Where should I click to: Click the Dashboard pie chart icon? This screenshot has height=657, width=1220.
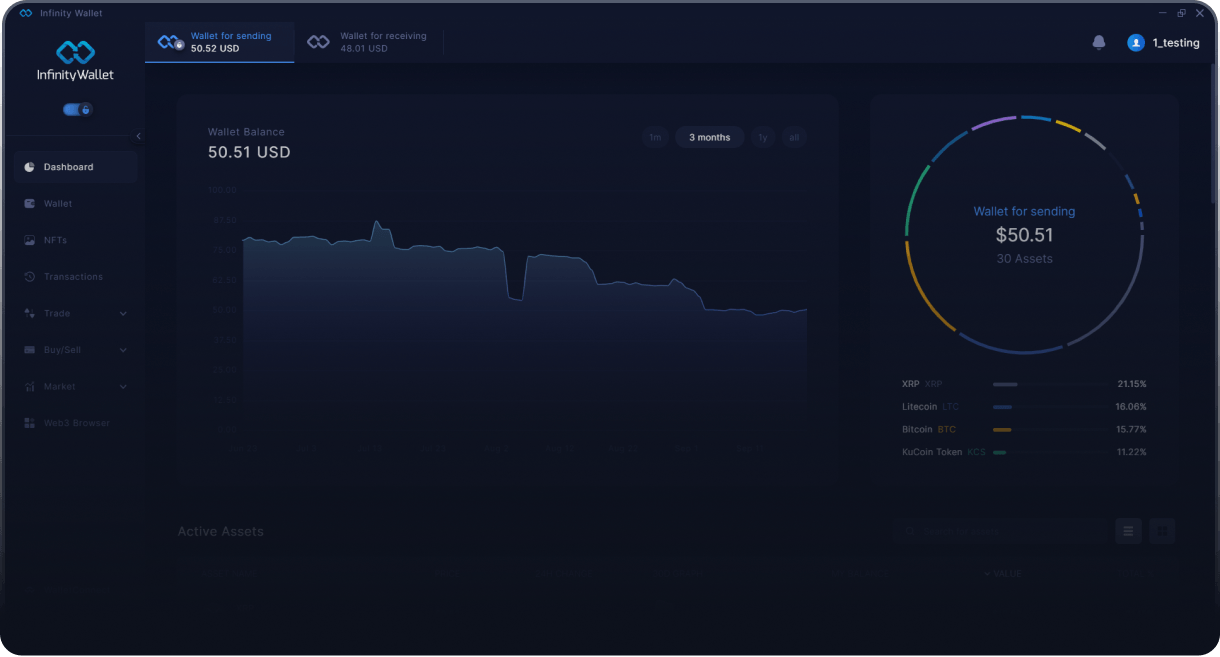(x=29, y=167)
